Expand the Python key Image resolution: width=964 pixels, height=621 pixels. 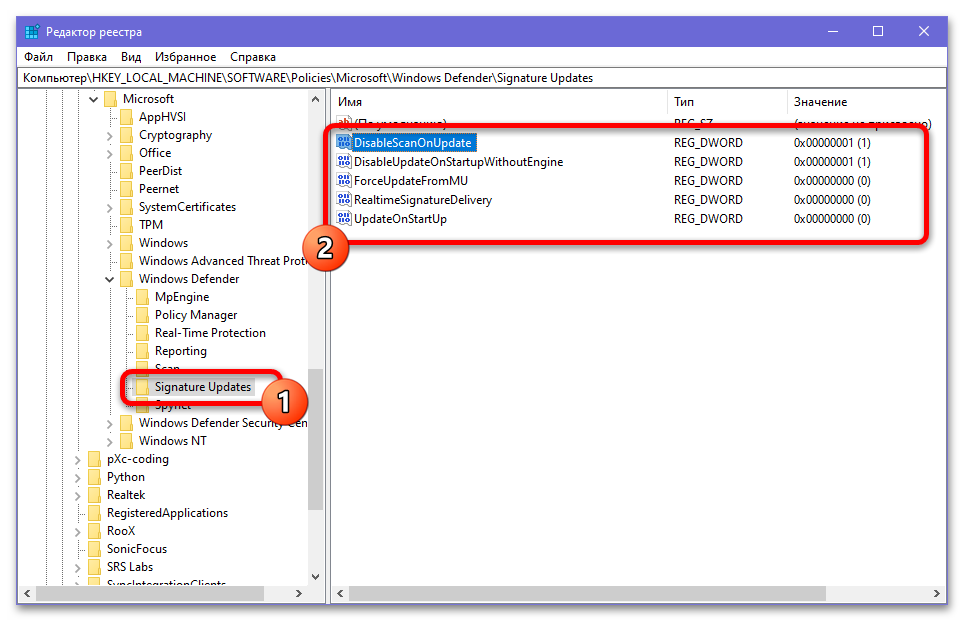(77, 477)
